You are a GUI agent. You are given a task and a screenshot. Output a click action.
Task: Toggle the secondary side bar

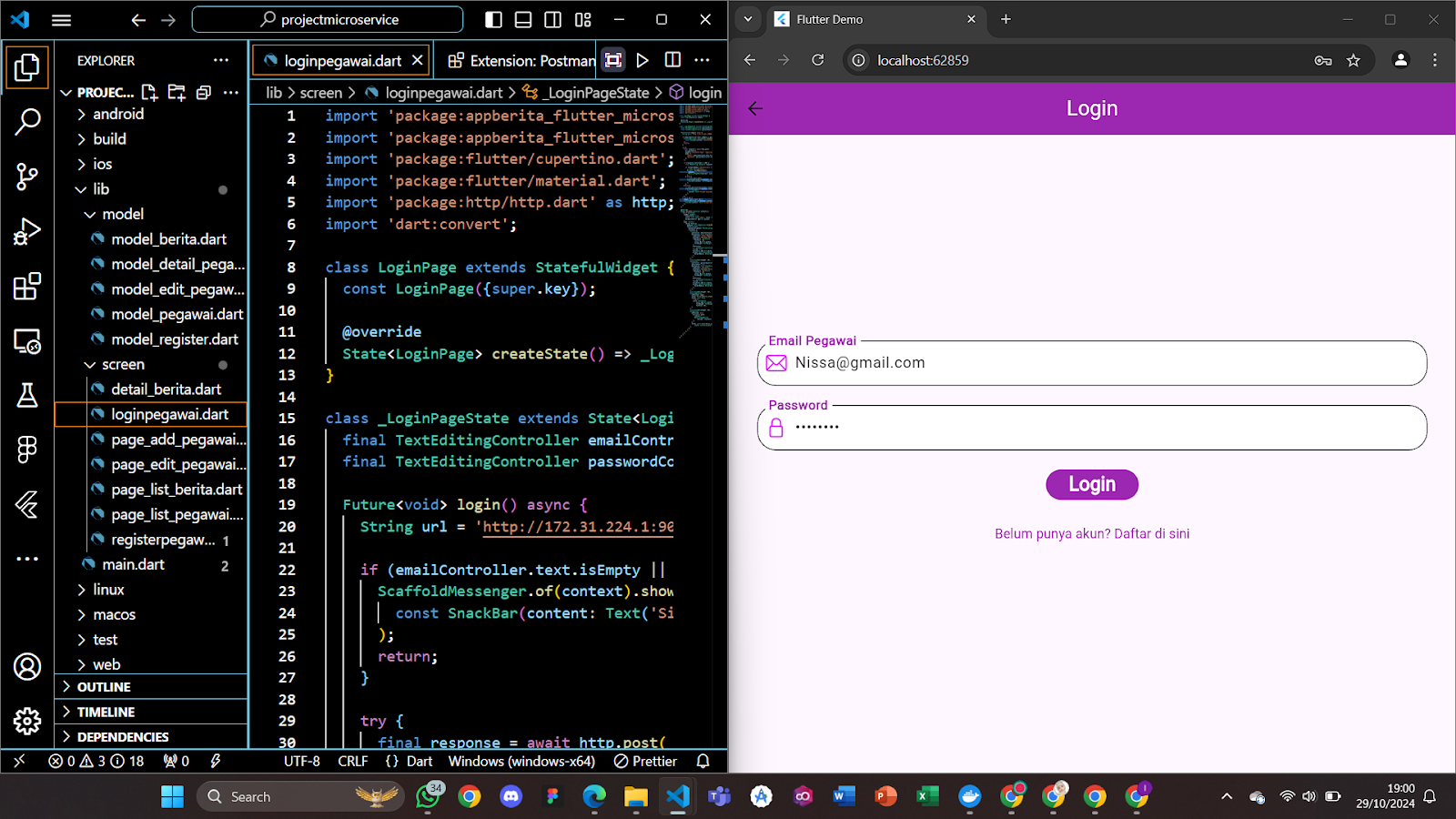pos(553,19)
